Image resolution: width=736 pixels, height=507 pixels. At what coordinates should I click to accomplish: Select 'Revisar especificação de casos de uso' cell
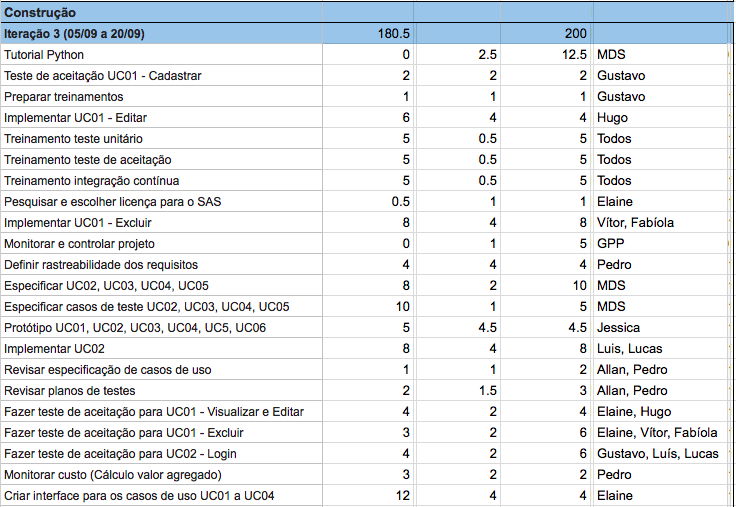tap(161, 369)
